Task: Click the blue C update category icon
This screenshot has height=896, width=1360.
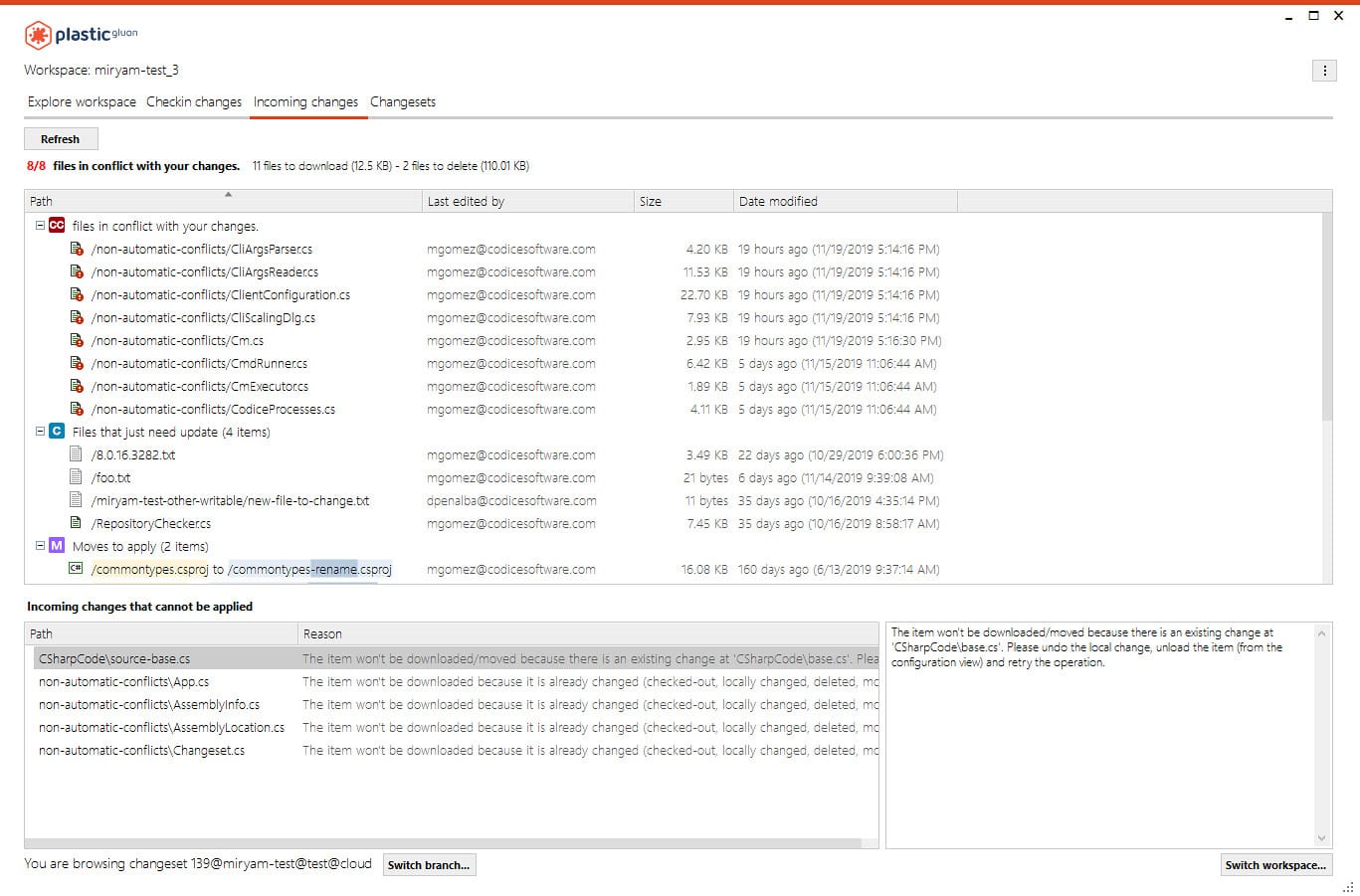Action: 56,431
